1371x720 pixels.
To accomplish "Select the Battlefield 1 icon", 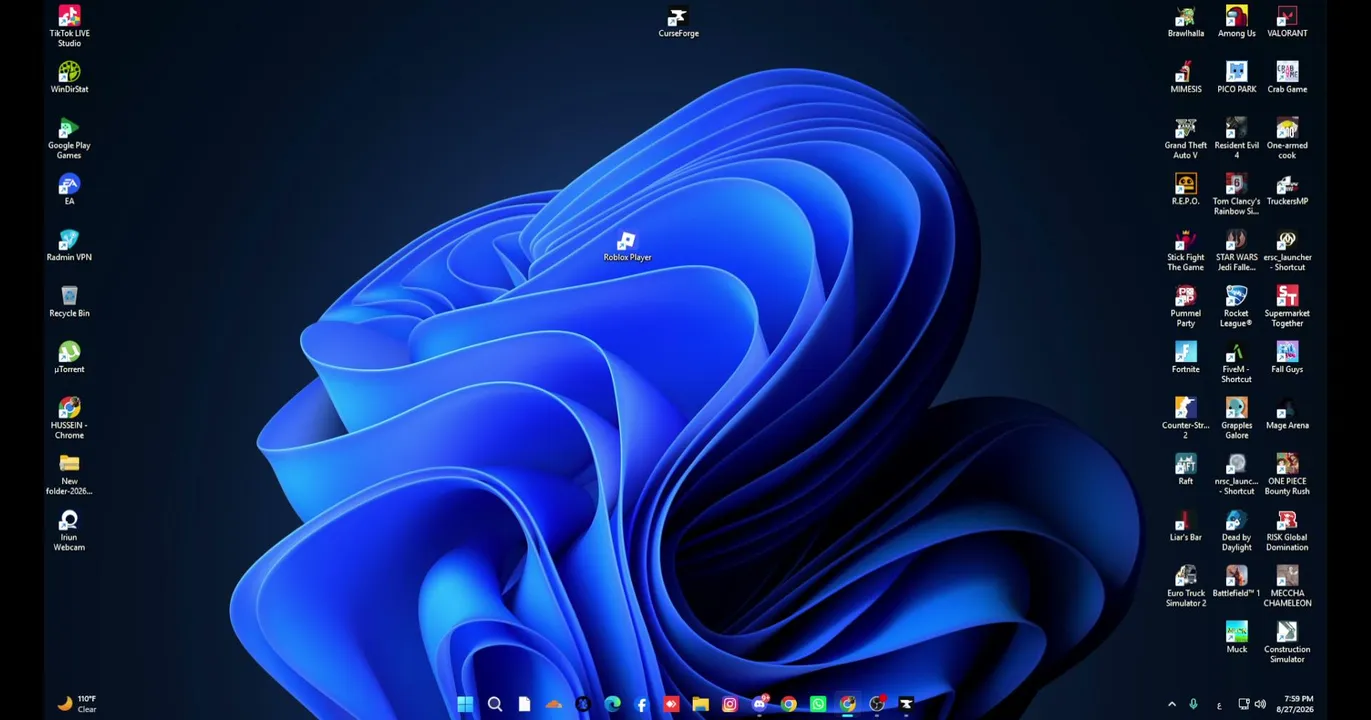I will 1236,581.
